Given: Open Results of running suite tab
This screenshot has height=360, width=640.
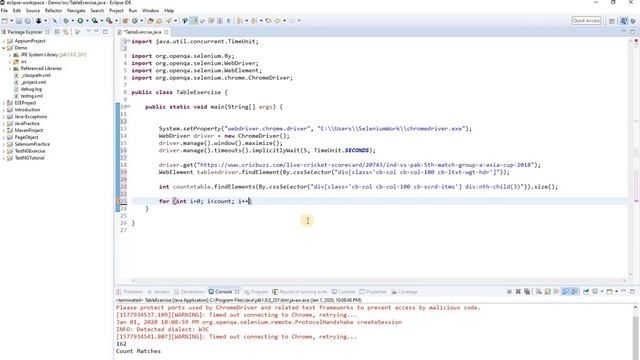Looking at the screenshot, I should coord(300,292).
